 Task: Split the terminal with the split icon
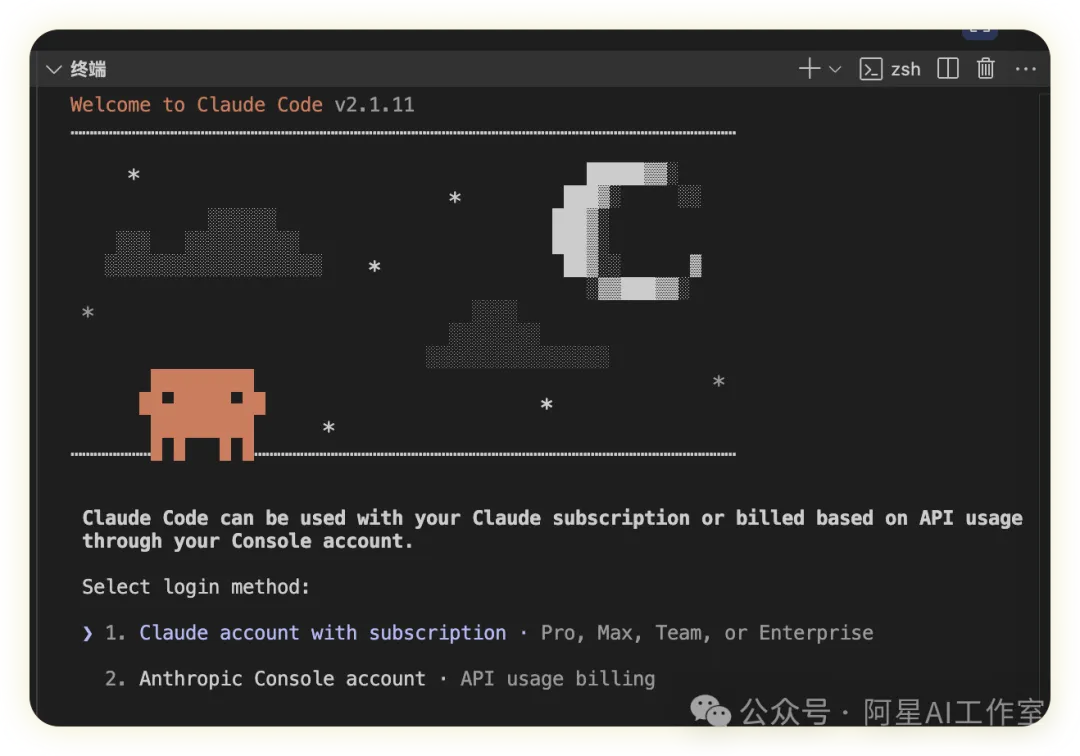point(947,69)
